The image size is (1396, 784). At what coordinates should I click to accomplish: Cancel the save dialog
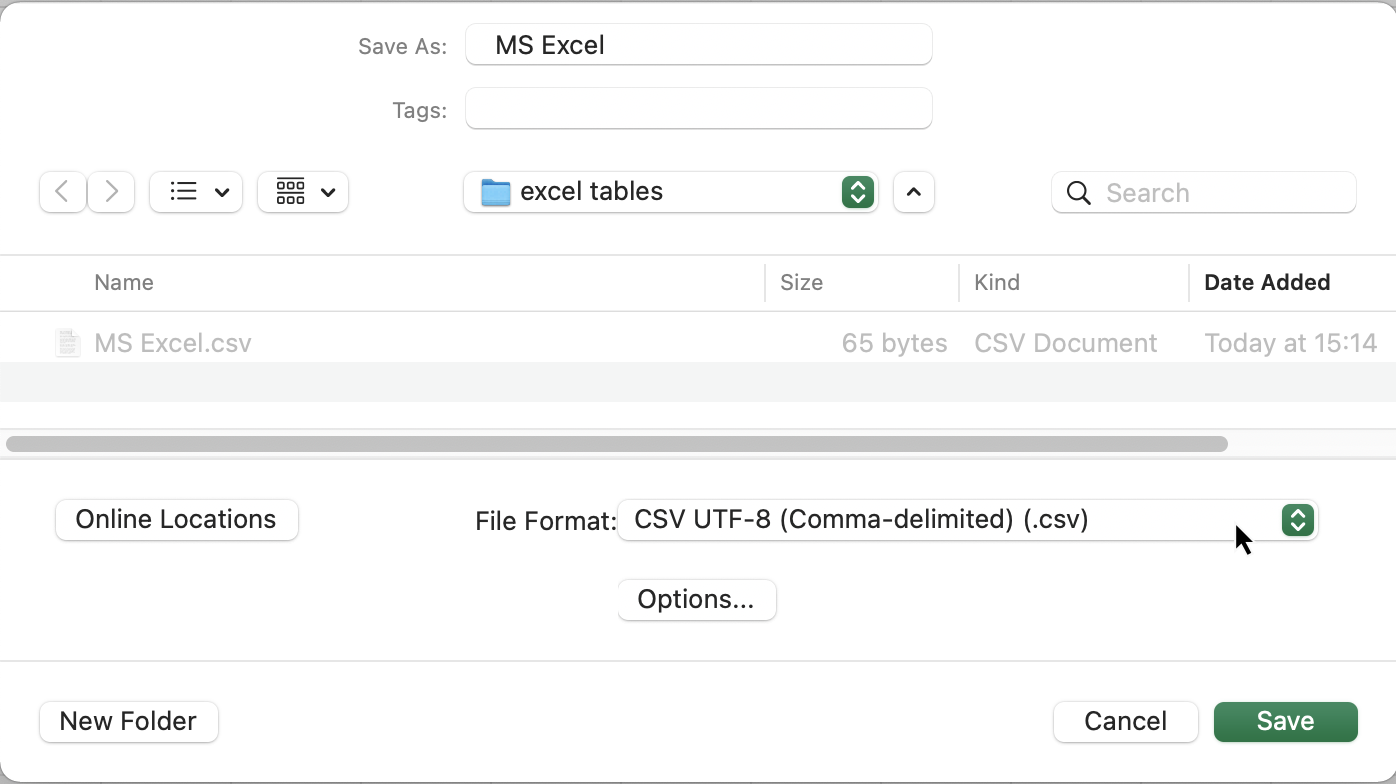click(x=1125, y=721)
